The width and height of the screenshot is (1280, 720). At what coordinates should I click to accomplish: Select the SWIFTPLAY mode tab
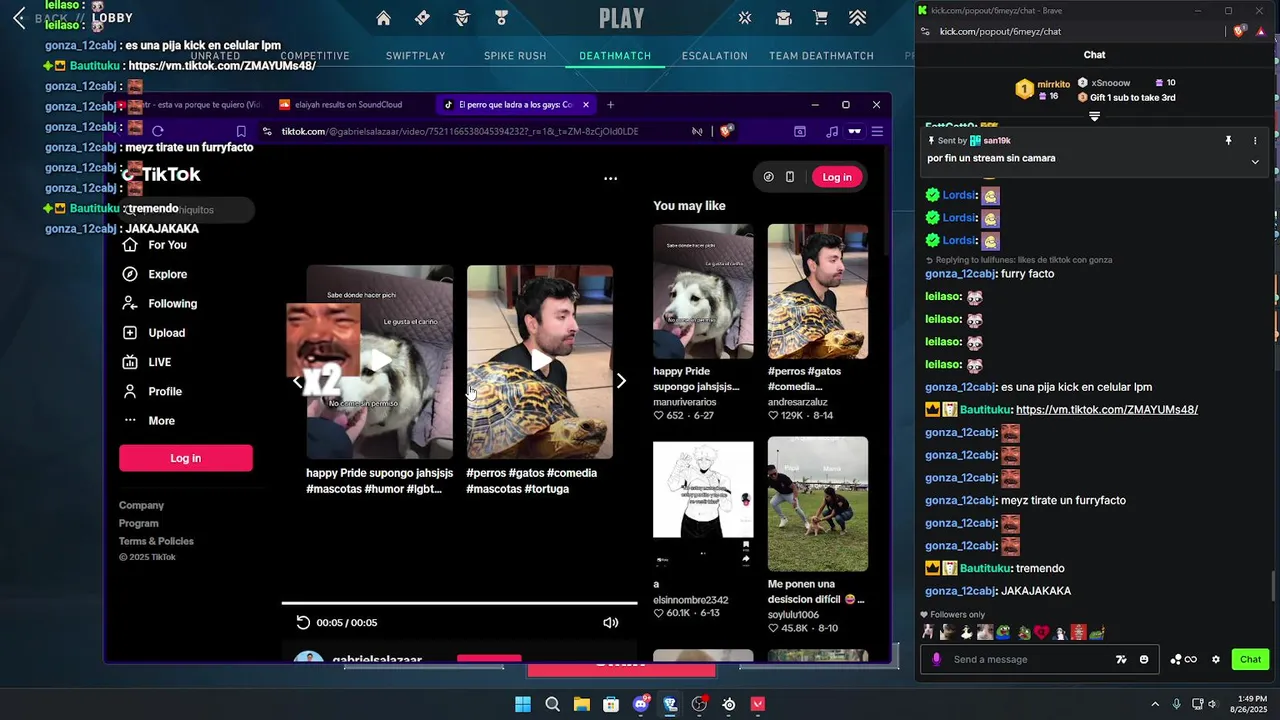coord(416,56)
